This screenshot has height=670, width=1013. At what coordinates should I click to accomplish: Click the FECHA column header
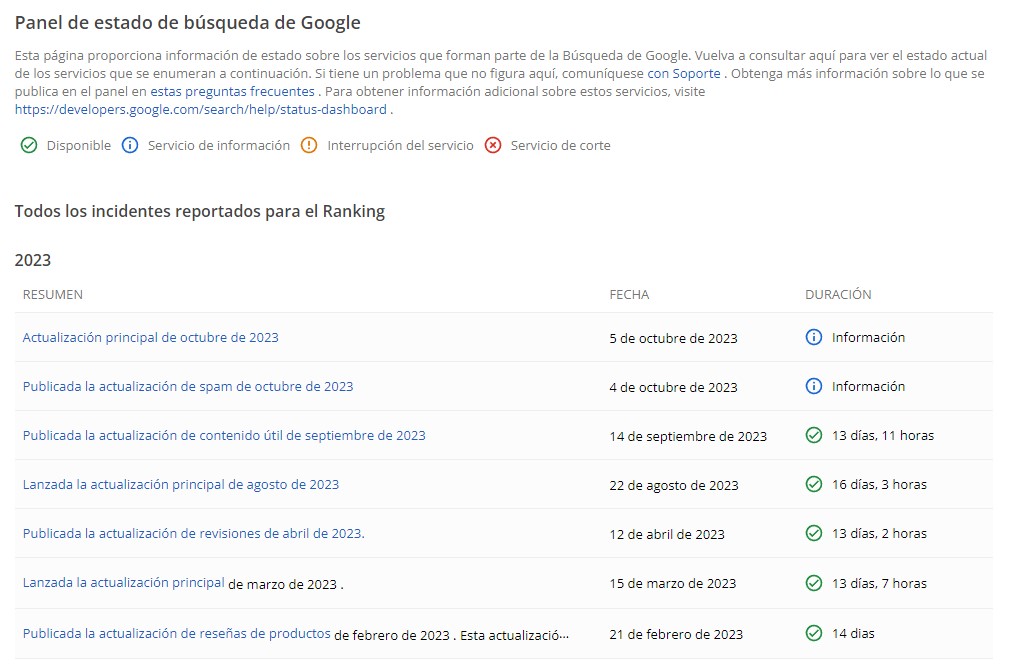click(629, 295)
